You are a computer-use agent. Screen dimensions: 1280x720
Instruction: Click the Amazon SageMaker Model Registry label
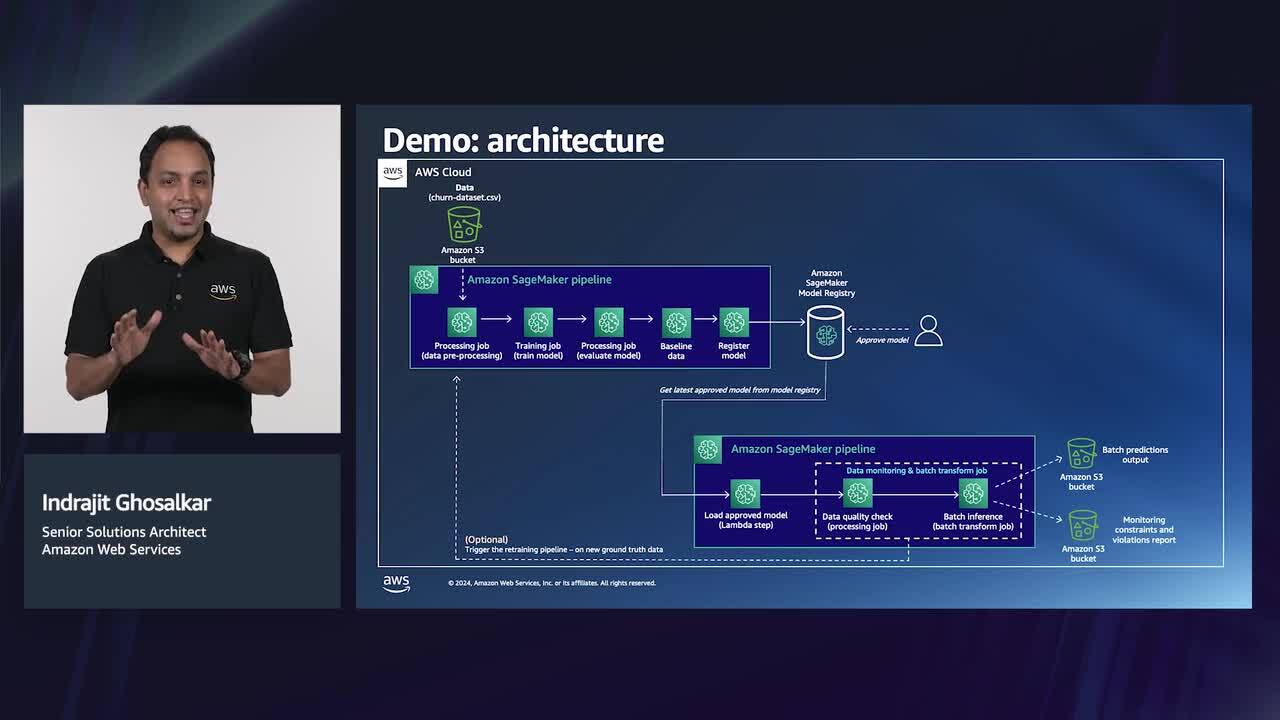(x=826, y=283)
